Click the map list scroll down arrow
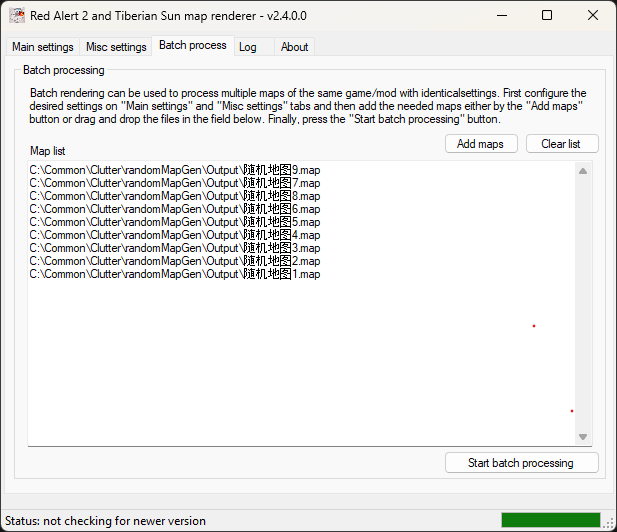 tap(583, 437)
